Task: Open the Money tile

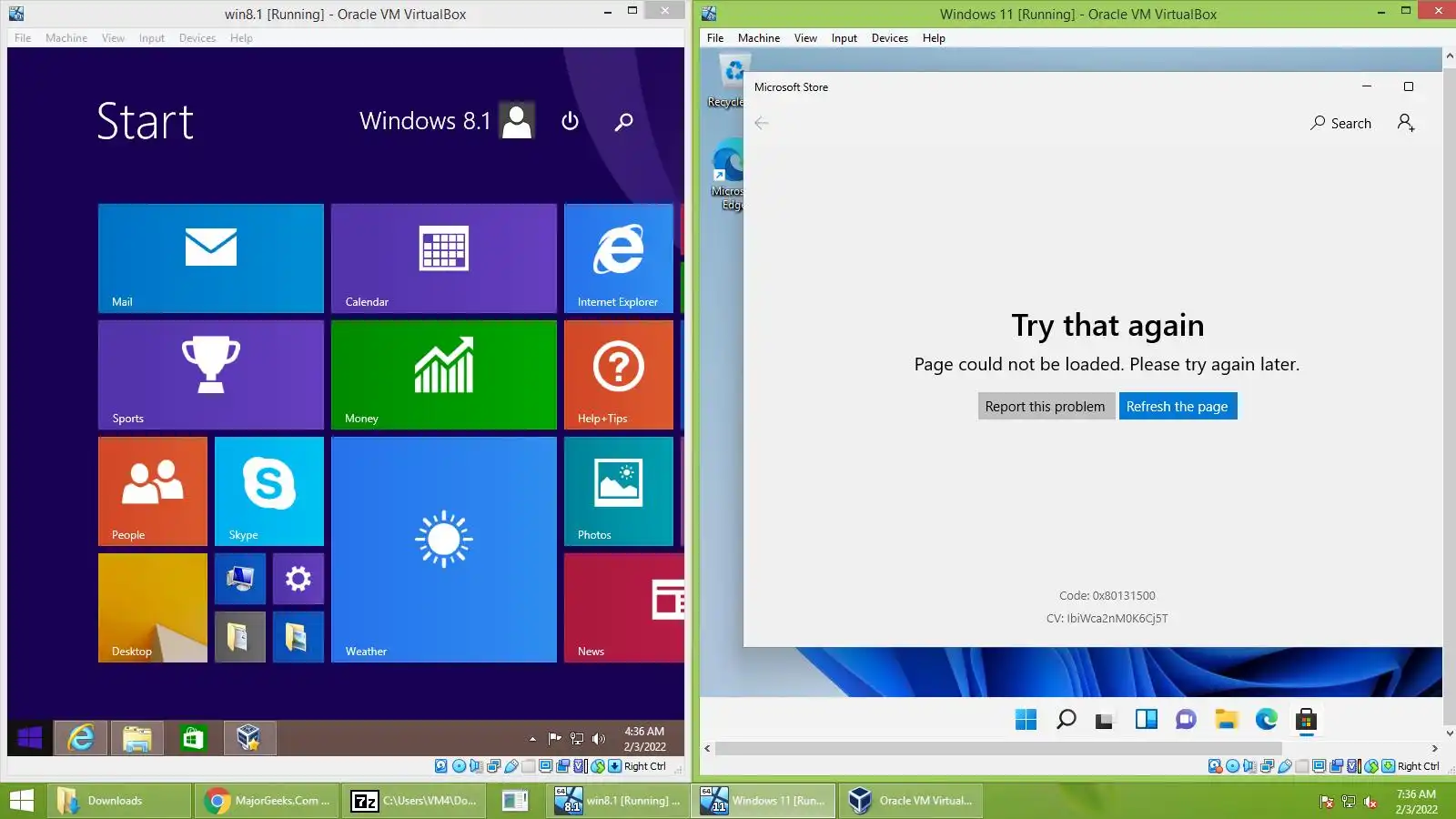Action: pos(444,375)
